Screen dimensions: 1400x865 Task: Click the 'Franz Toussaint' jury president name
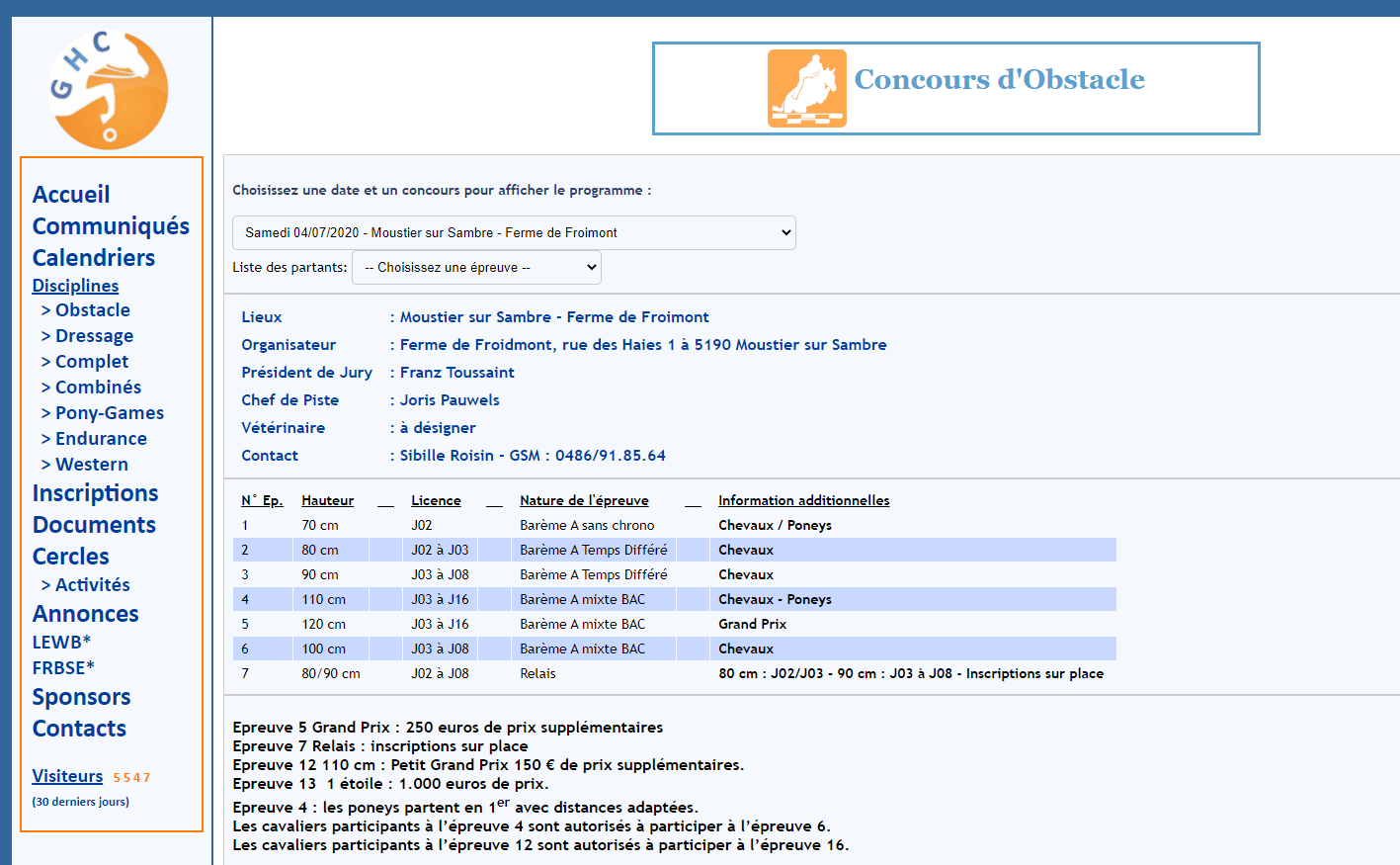click(x=456, y=373)
